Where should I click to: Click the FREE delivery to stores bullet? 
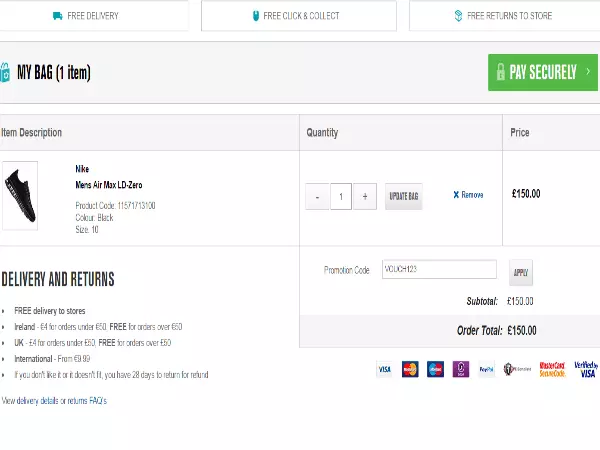coord(50,311)
